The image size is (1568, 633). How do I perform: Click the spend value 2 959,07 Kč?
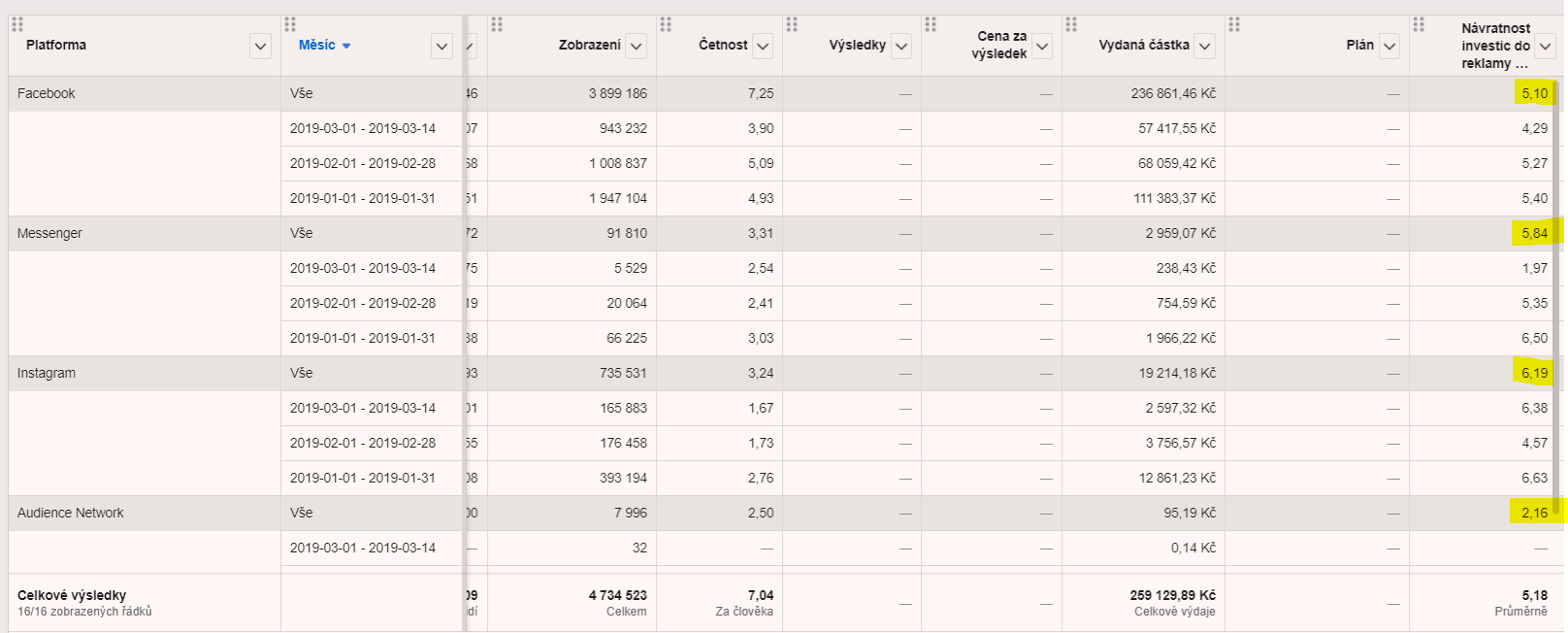click(x=1180, y=233)
